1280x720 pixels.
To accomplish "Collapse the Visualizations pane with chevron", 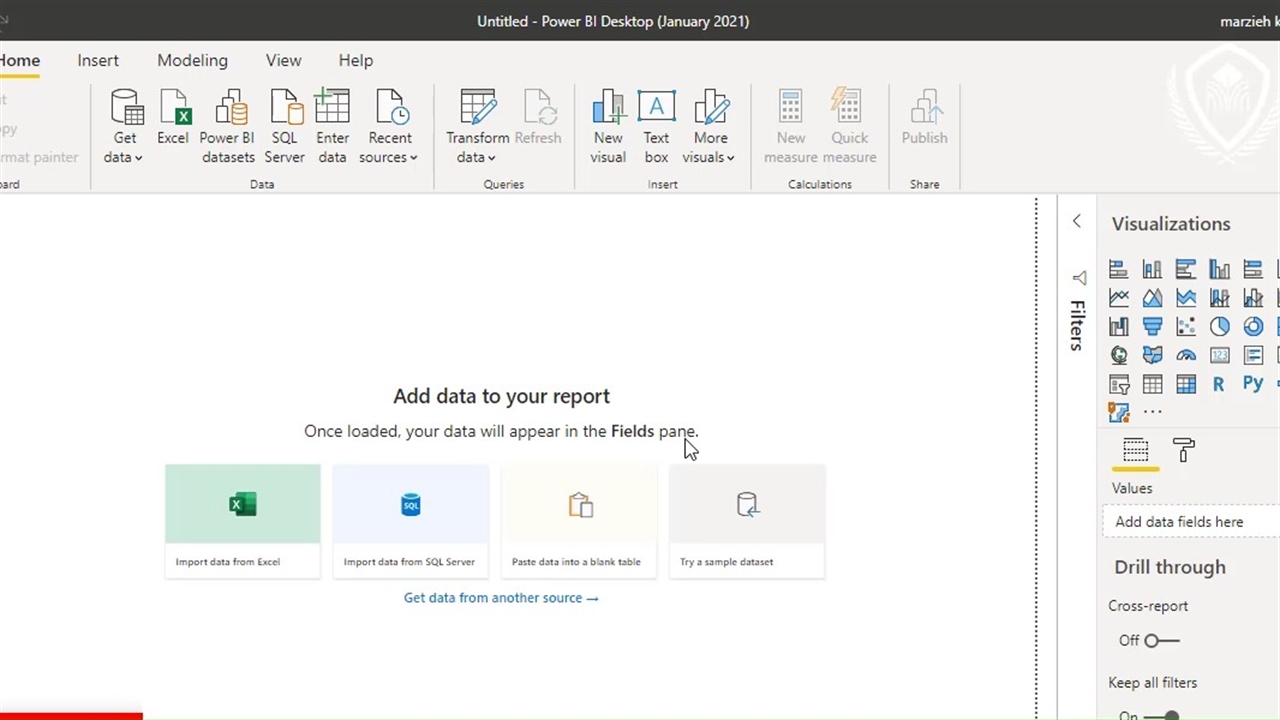I will (1077, 222).
